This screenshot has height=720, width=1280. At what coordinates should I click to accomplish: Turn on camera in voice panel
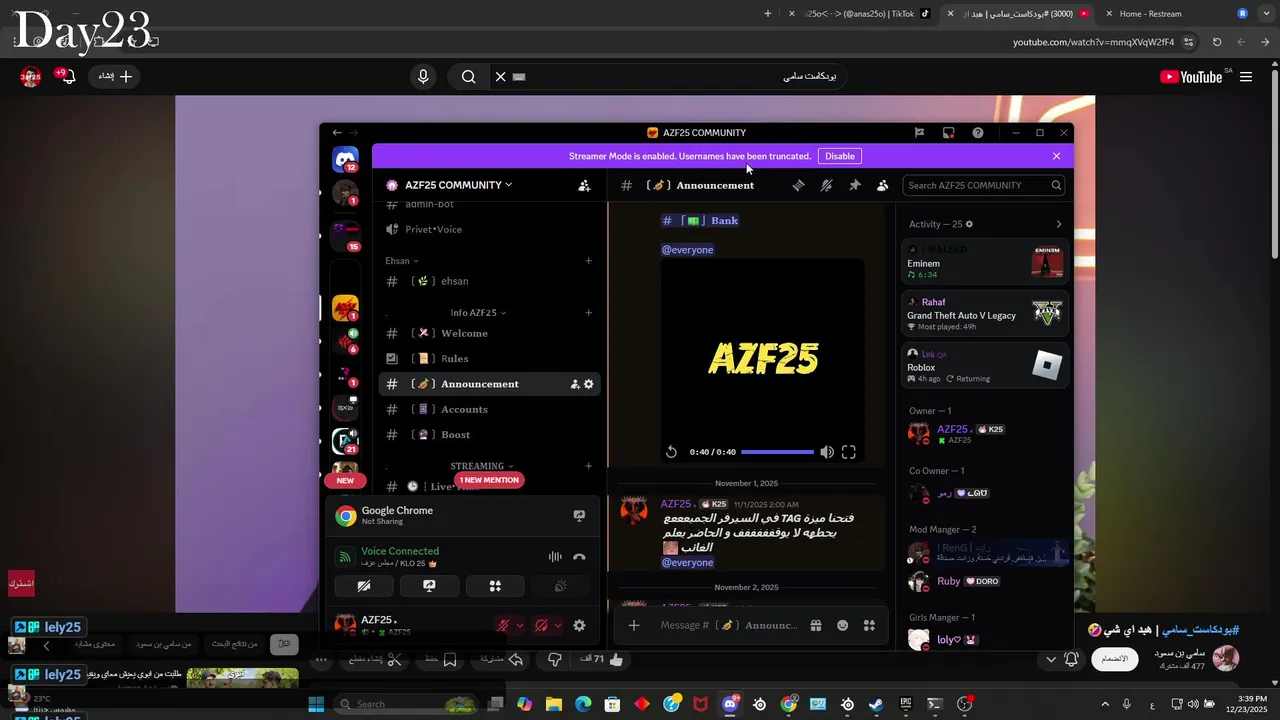tap(364, 586)
